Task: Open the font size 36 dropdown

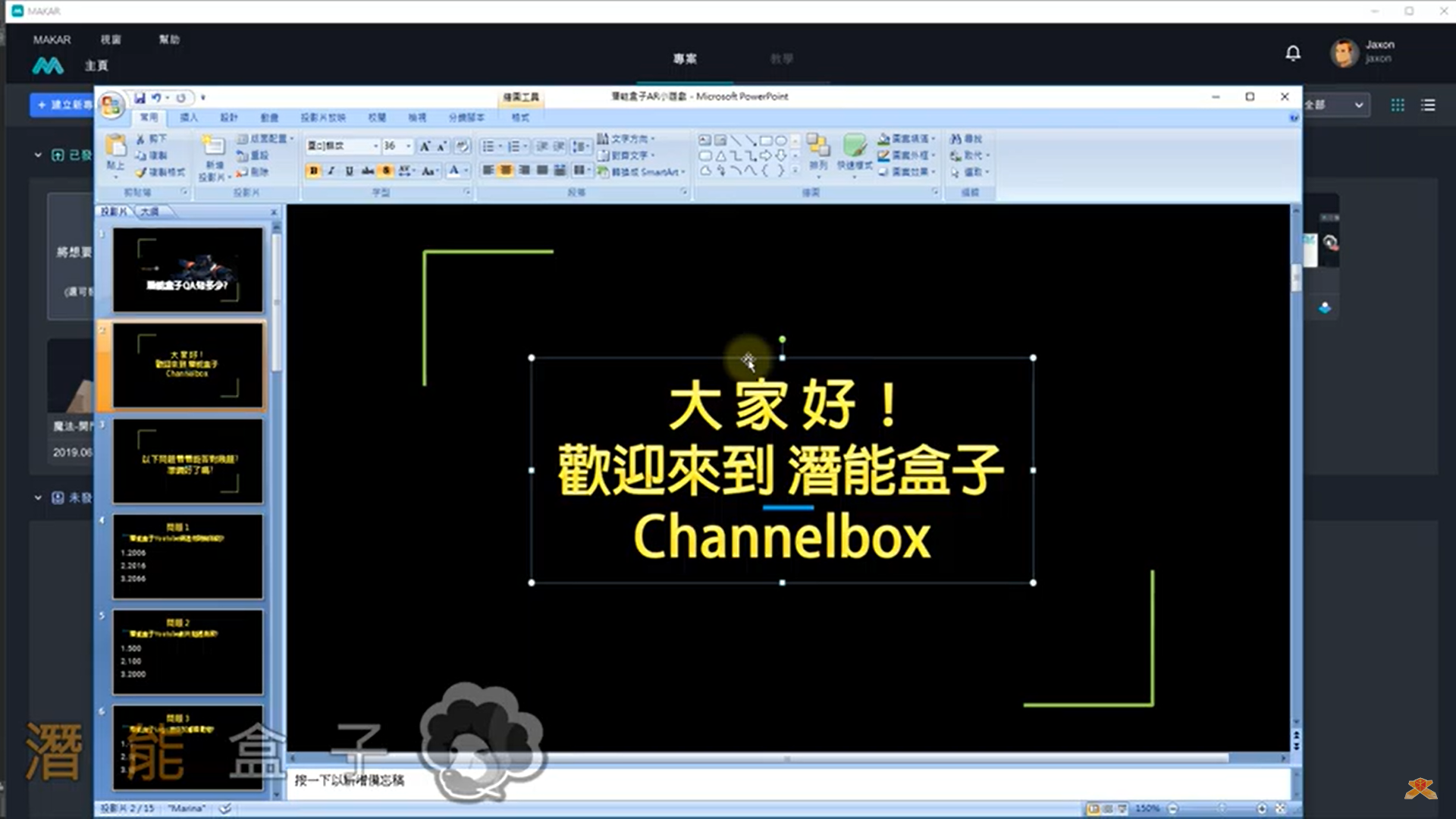Action: click(x=409, y=146)
